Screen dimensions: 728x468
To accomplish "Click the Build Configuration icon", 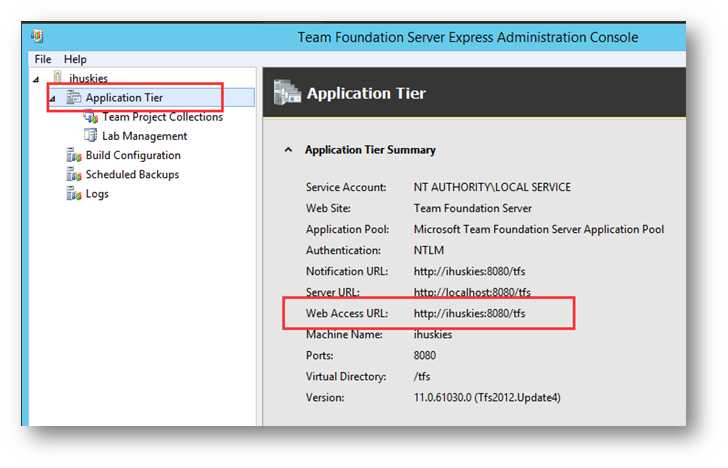I will 73,155.
